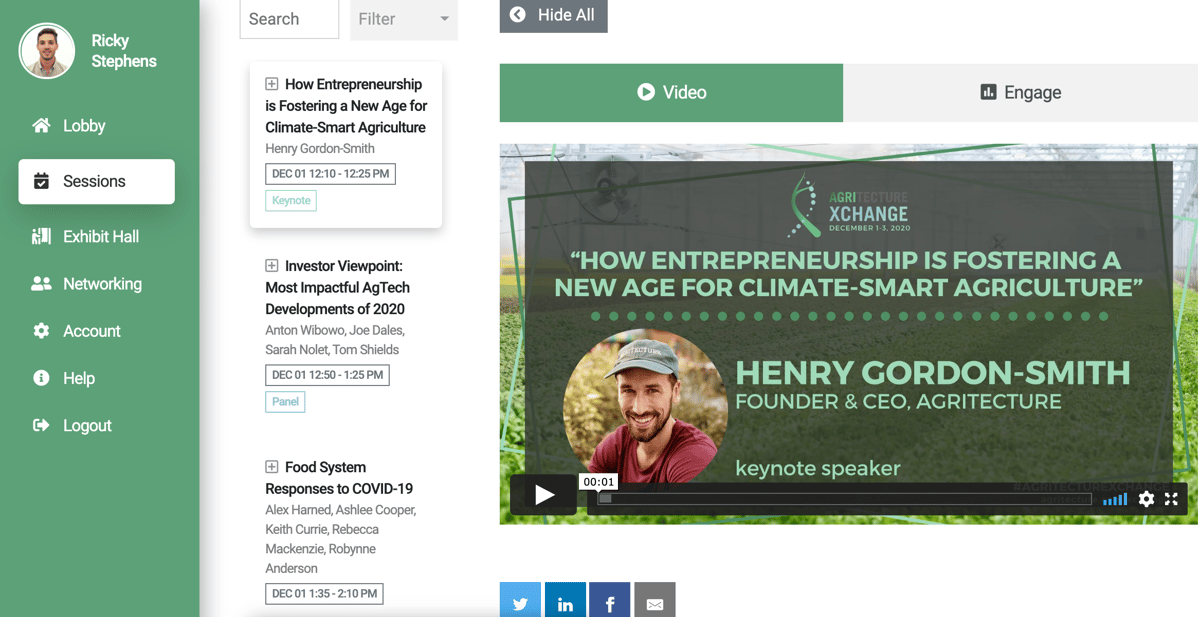Expand the Food System Responses session
1200x617 pixels.
(x=271, y=467)
